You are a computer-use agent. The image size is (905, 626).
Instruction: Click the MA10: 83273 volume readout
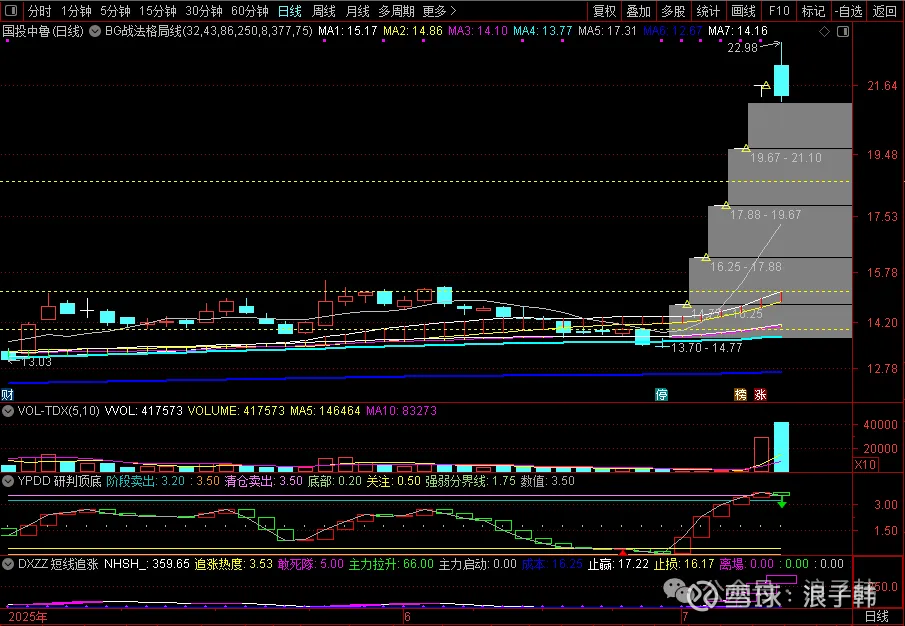pyautogui.click(x=401, y=411)
